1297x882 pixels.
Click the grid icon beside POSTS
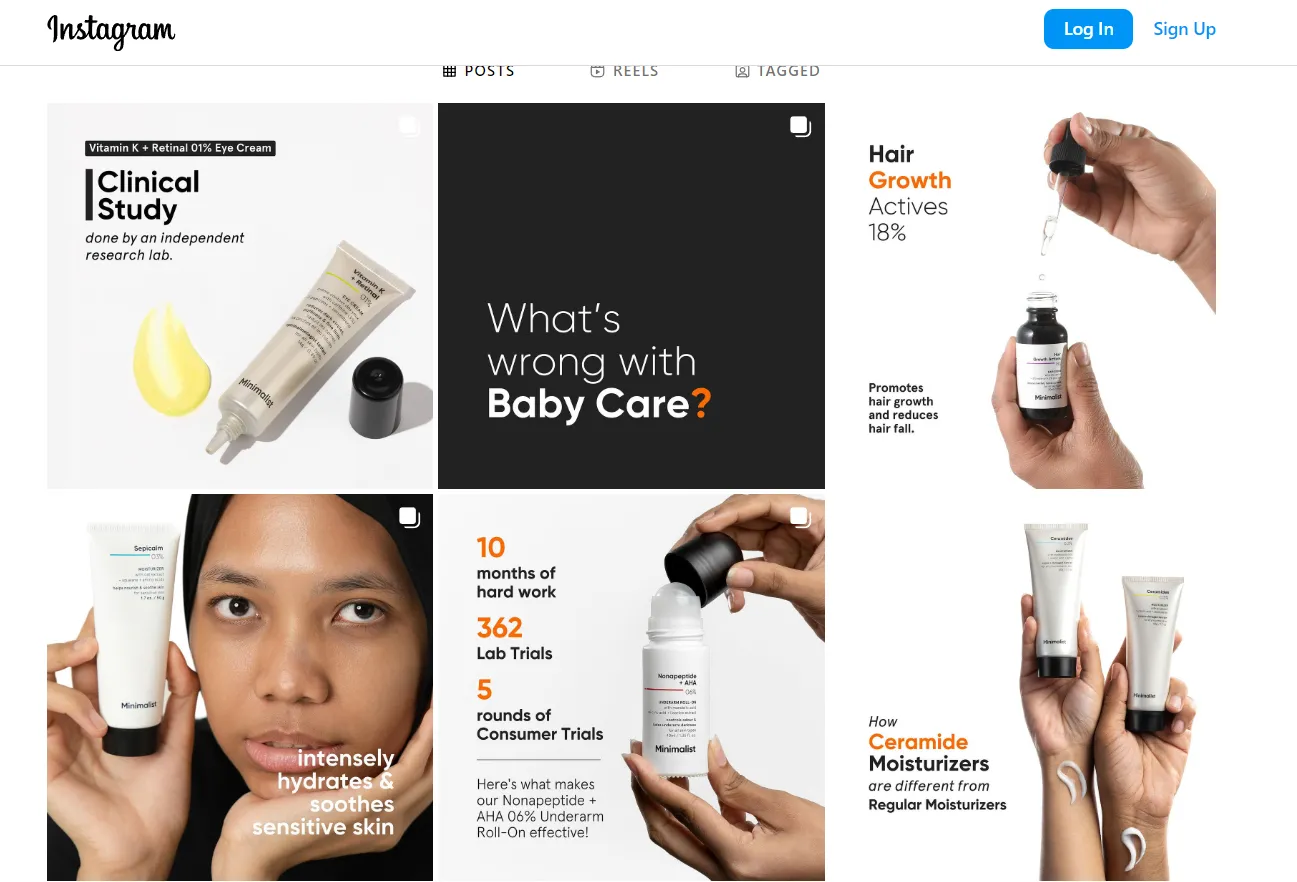449,71
